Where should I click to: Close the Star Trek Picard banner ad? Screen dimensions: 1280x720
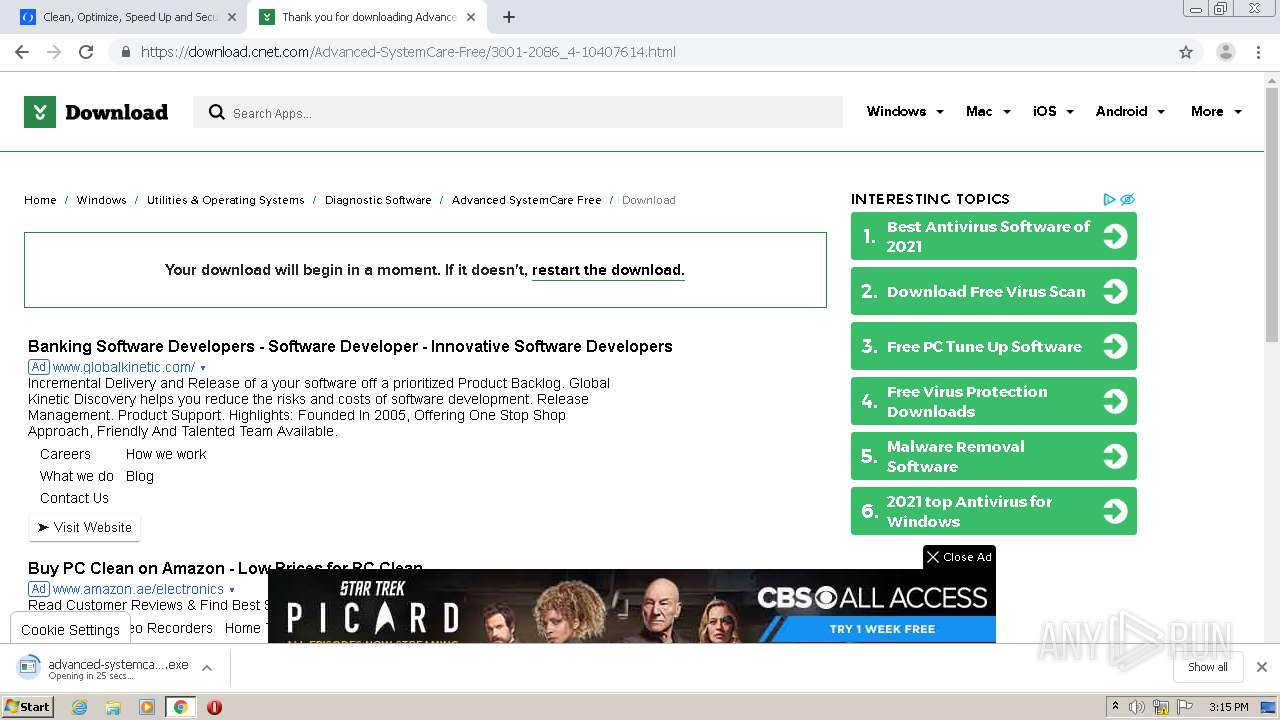tap(959, 557)
